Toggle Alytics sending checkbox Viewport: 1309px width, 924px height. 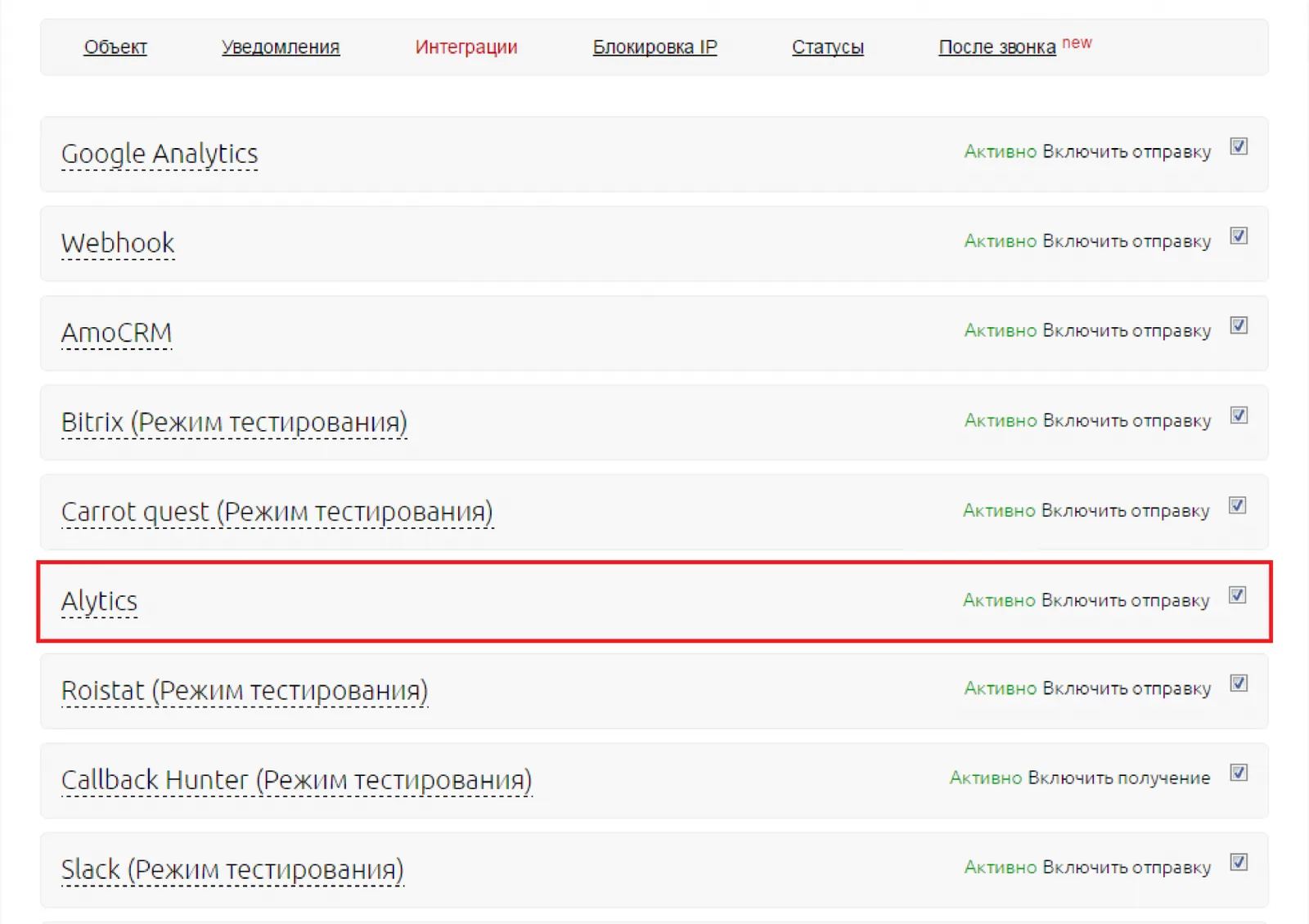1238,595
